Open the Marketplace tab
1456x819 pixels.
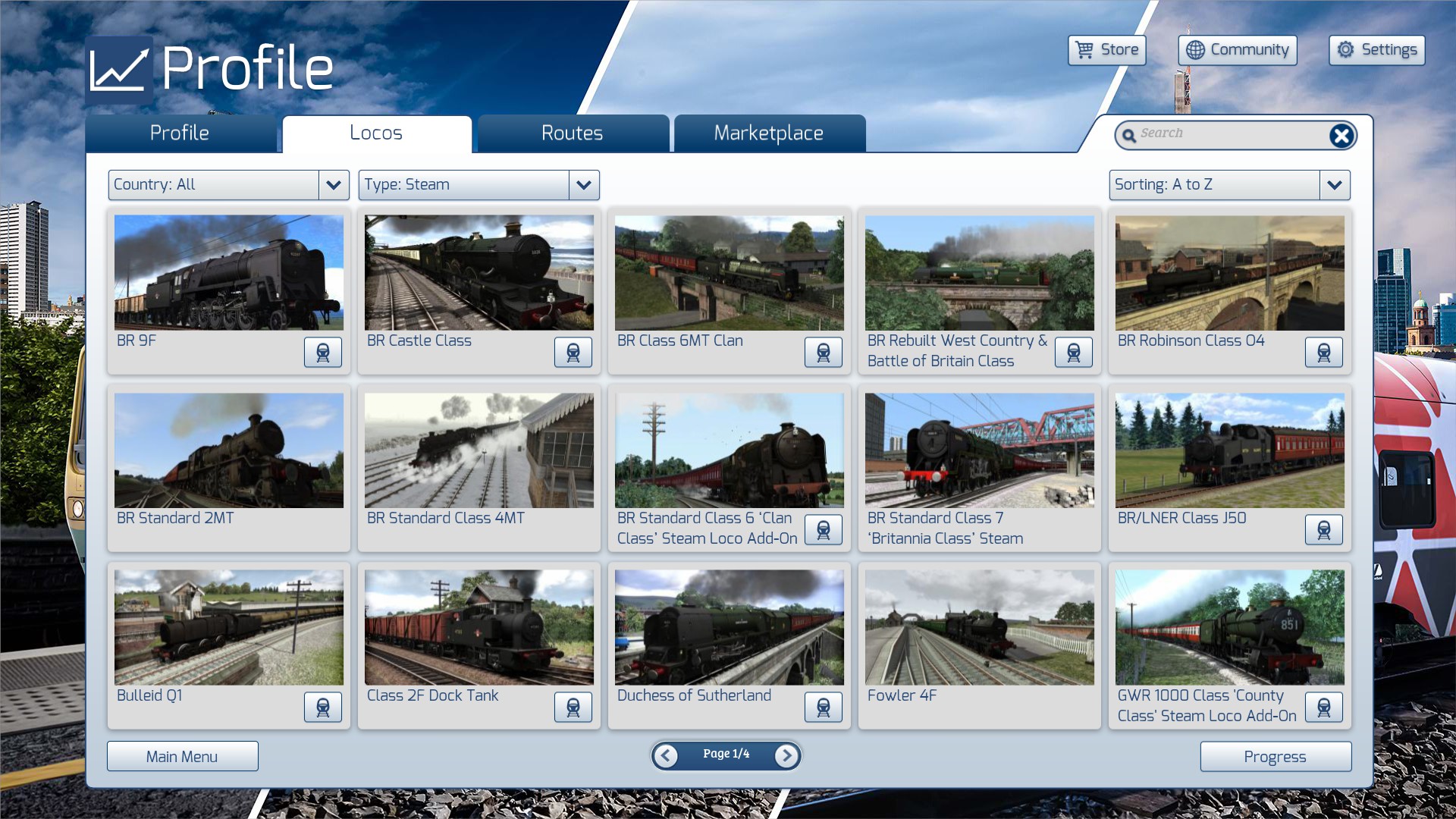click(769, 133)
